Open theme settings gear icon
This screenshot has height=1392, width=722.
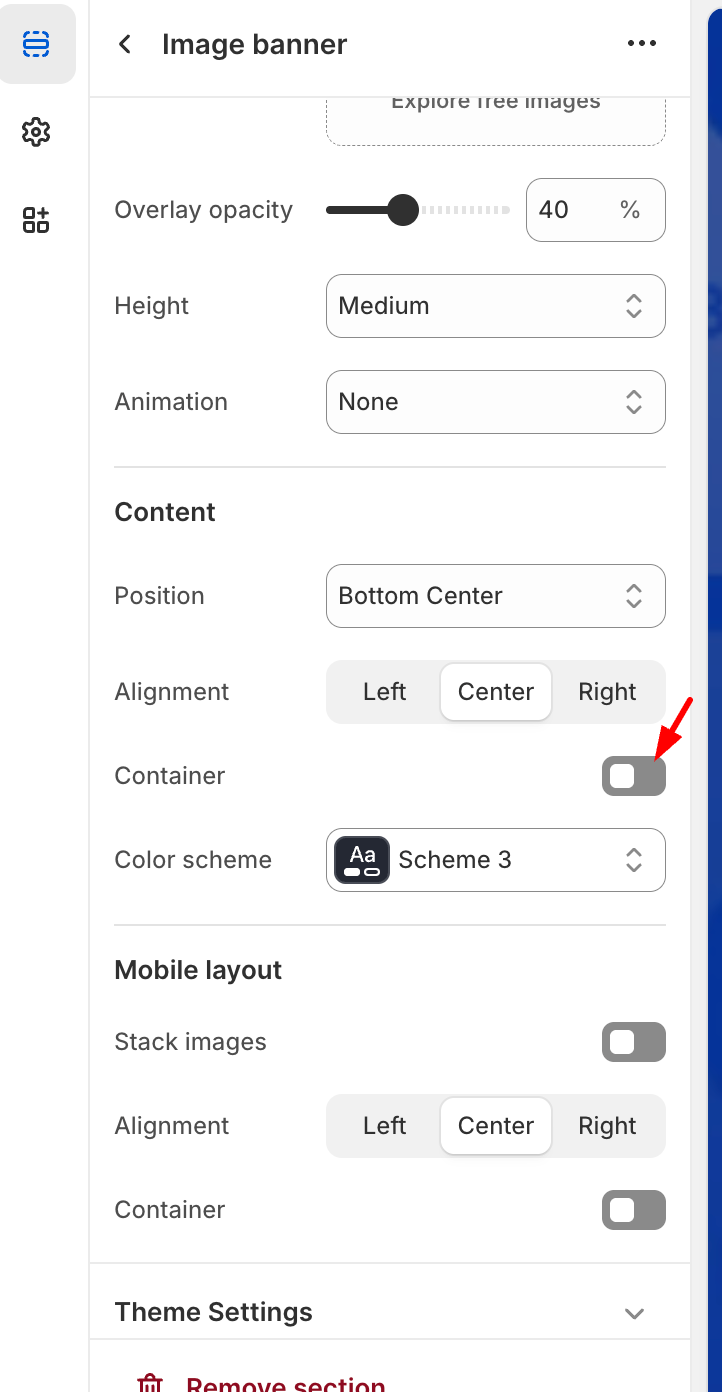pyautogui.click(x=36, y=132)
